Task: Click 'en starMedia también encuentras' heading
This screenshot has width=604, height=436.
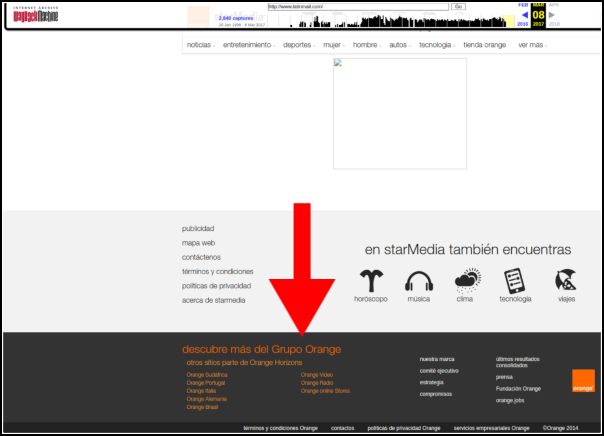Action: tap(468, 250)
